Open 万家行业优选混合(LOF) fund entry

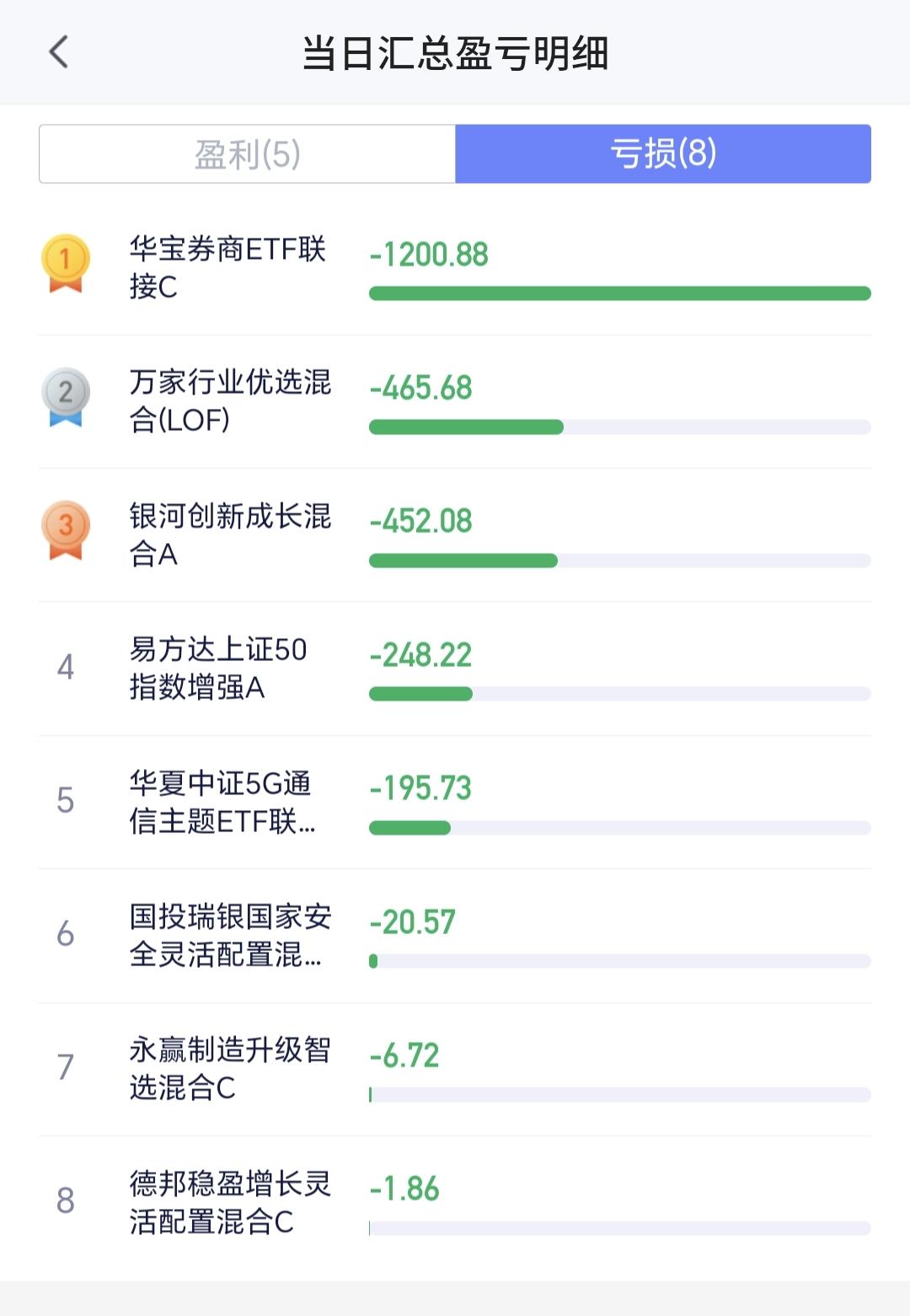coord(455,401)
